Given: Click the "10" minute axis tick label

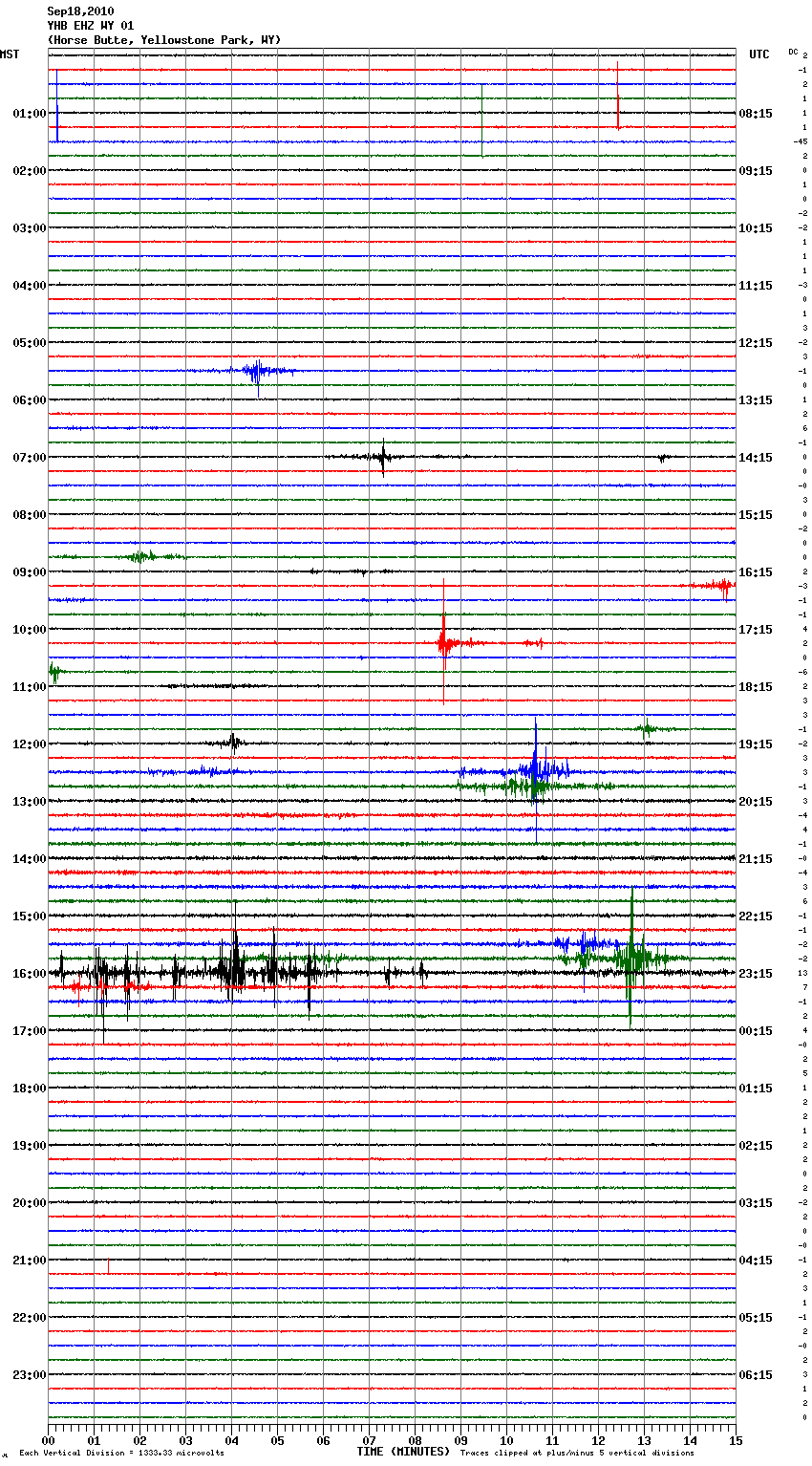Looking at the screenshot, I should tap(506, 1439).
